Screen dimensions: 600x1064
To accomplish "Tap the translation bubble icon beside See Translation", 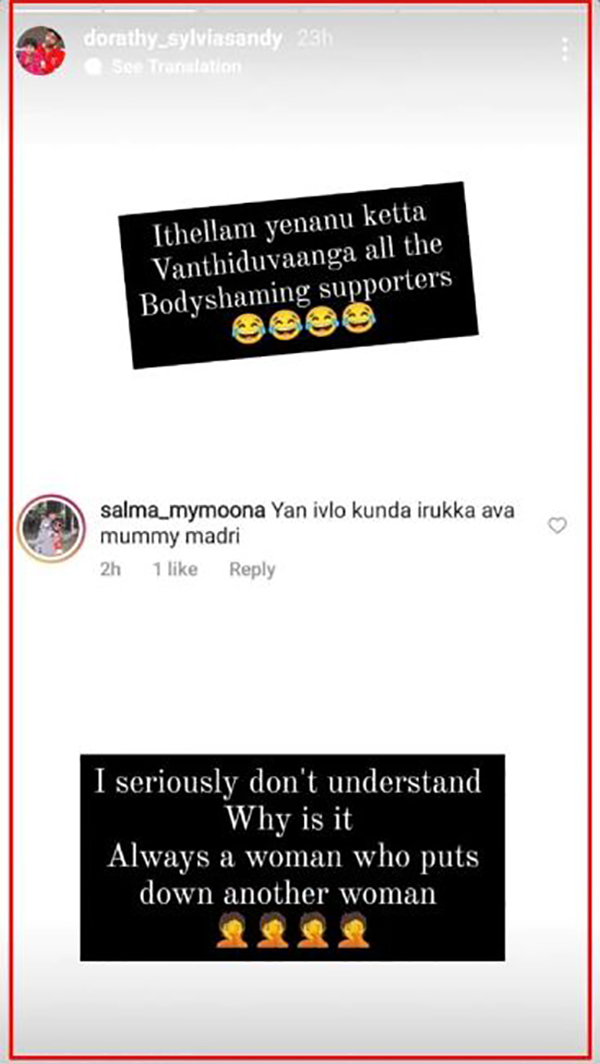I will point(96,66).
